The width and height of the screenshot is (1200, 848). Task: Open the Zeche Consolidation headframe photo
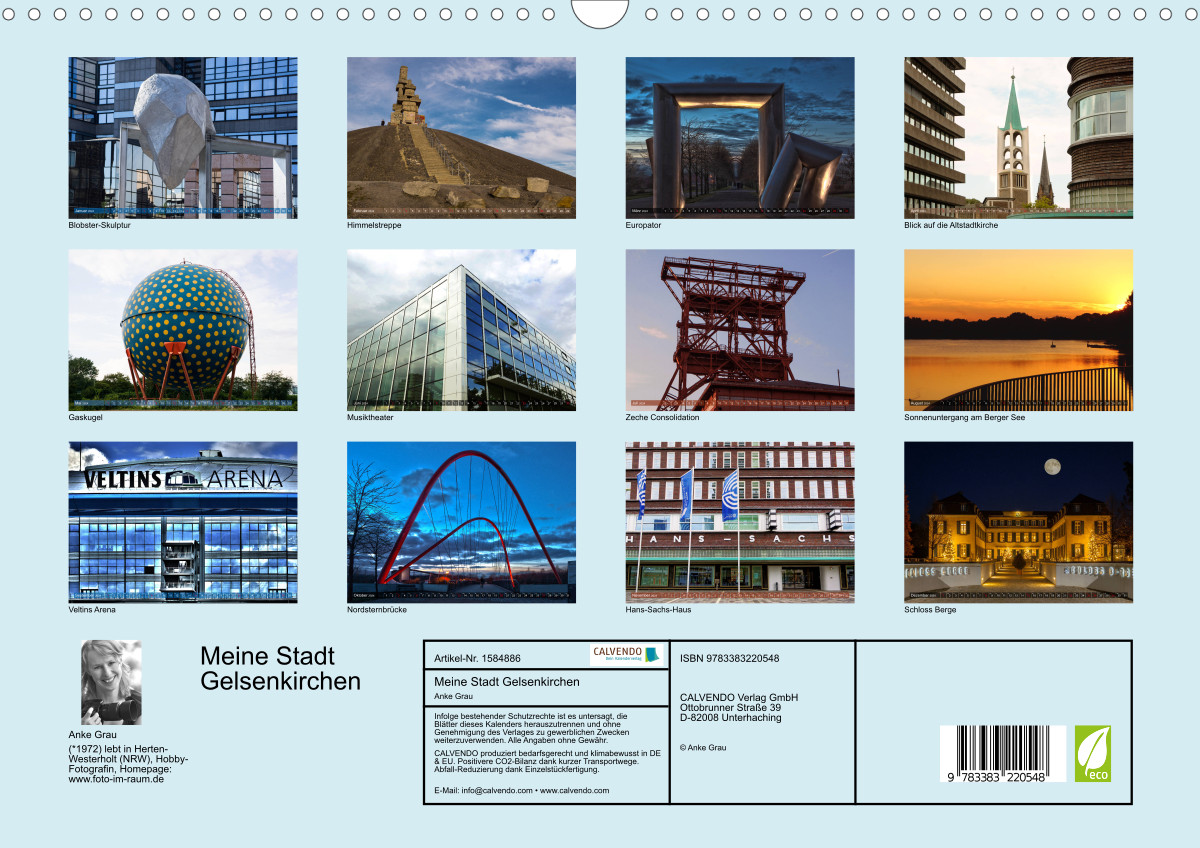click(740, 330)
